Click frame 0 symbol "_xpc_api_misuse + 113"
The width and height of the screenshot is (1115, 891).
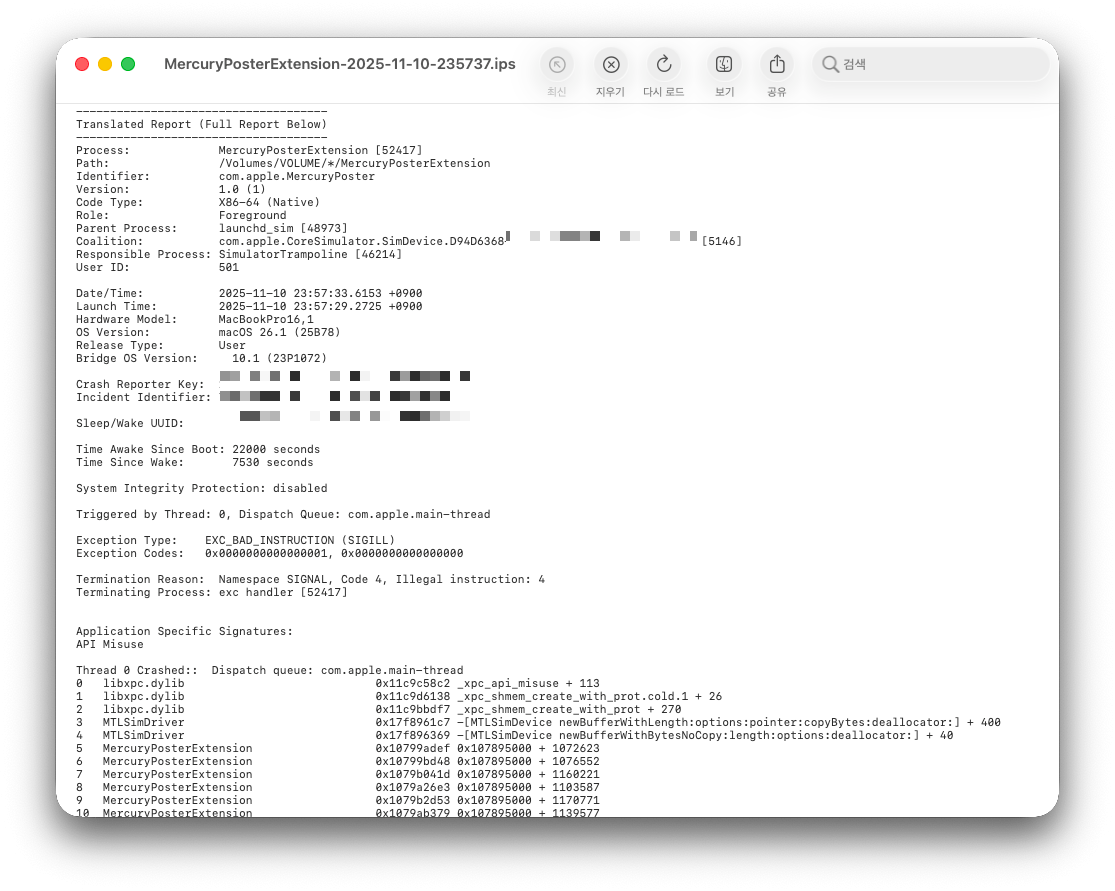click(528, 683)
